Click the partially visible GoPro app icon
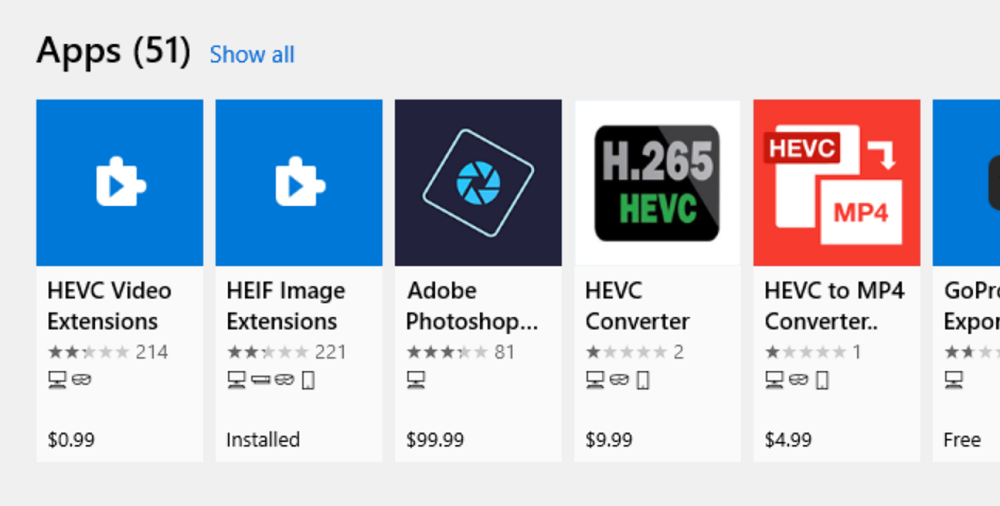1000x506 pixels. (967, 182)
